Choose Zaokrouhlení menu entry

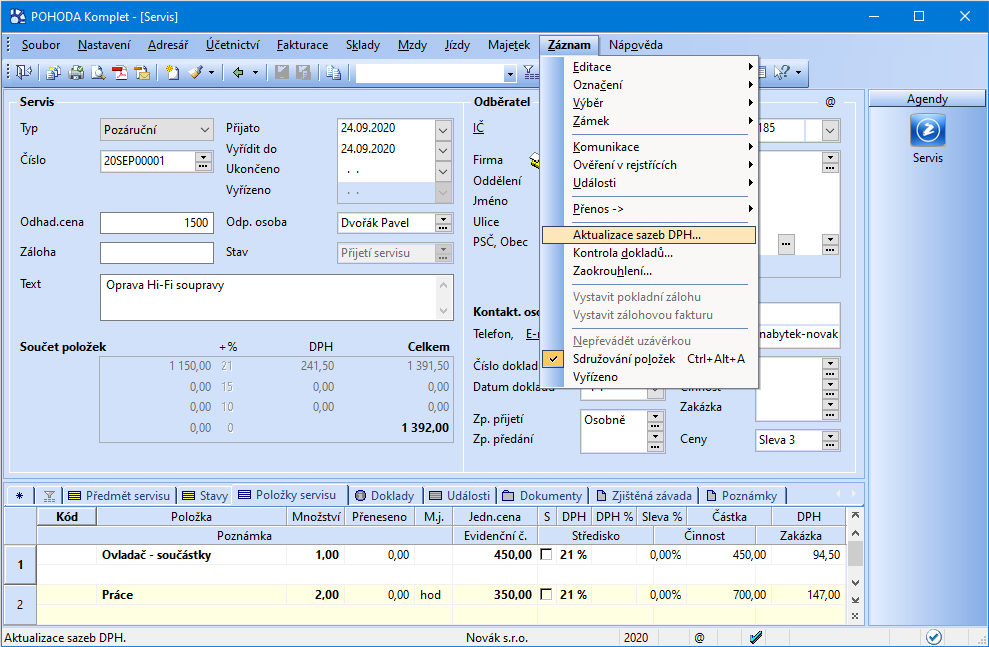[649, 271]
